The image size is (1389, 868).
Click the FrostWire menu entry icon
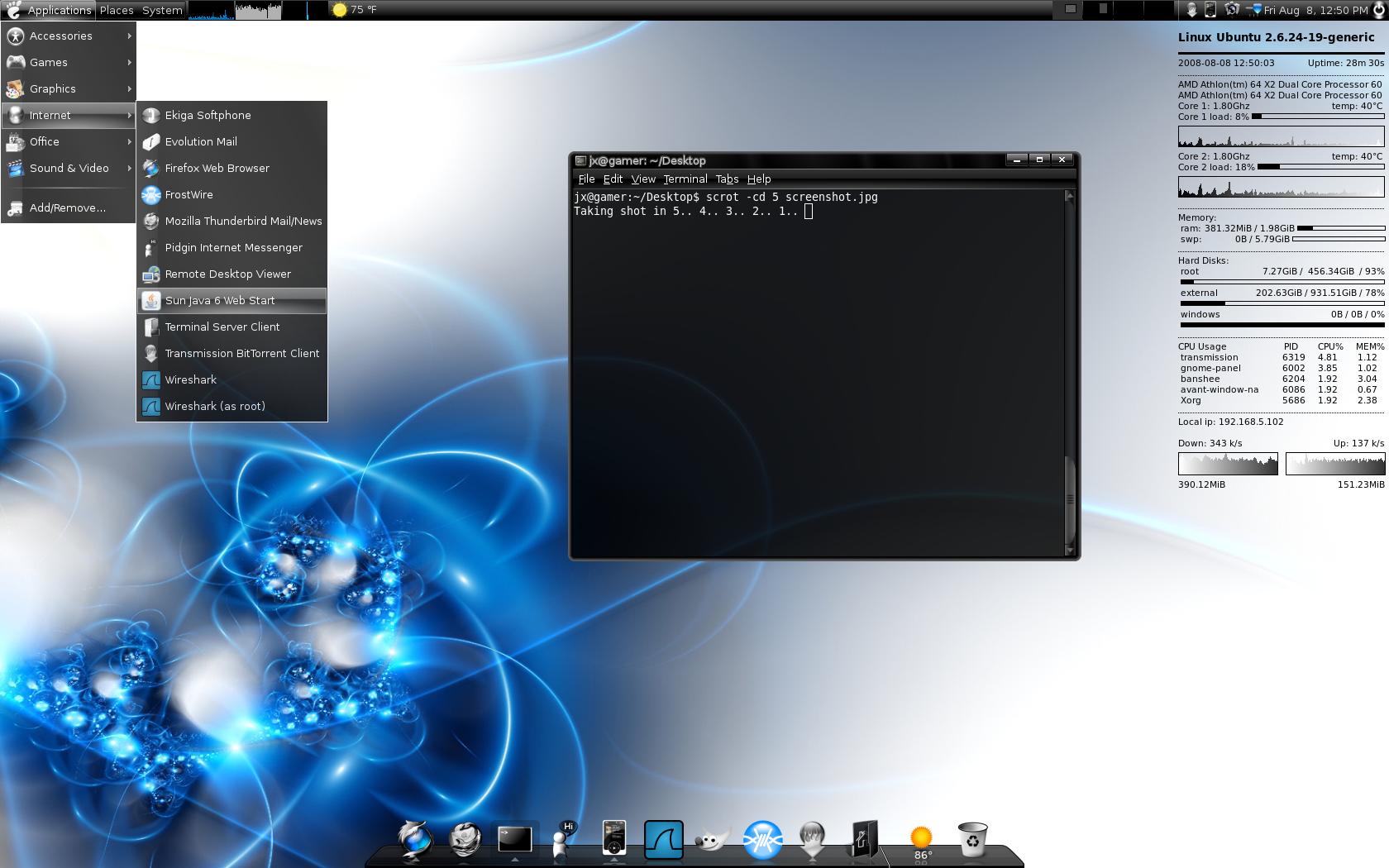click(x=150, y=195)
